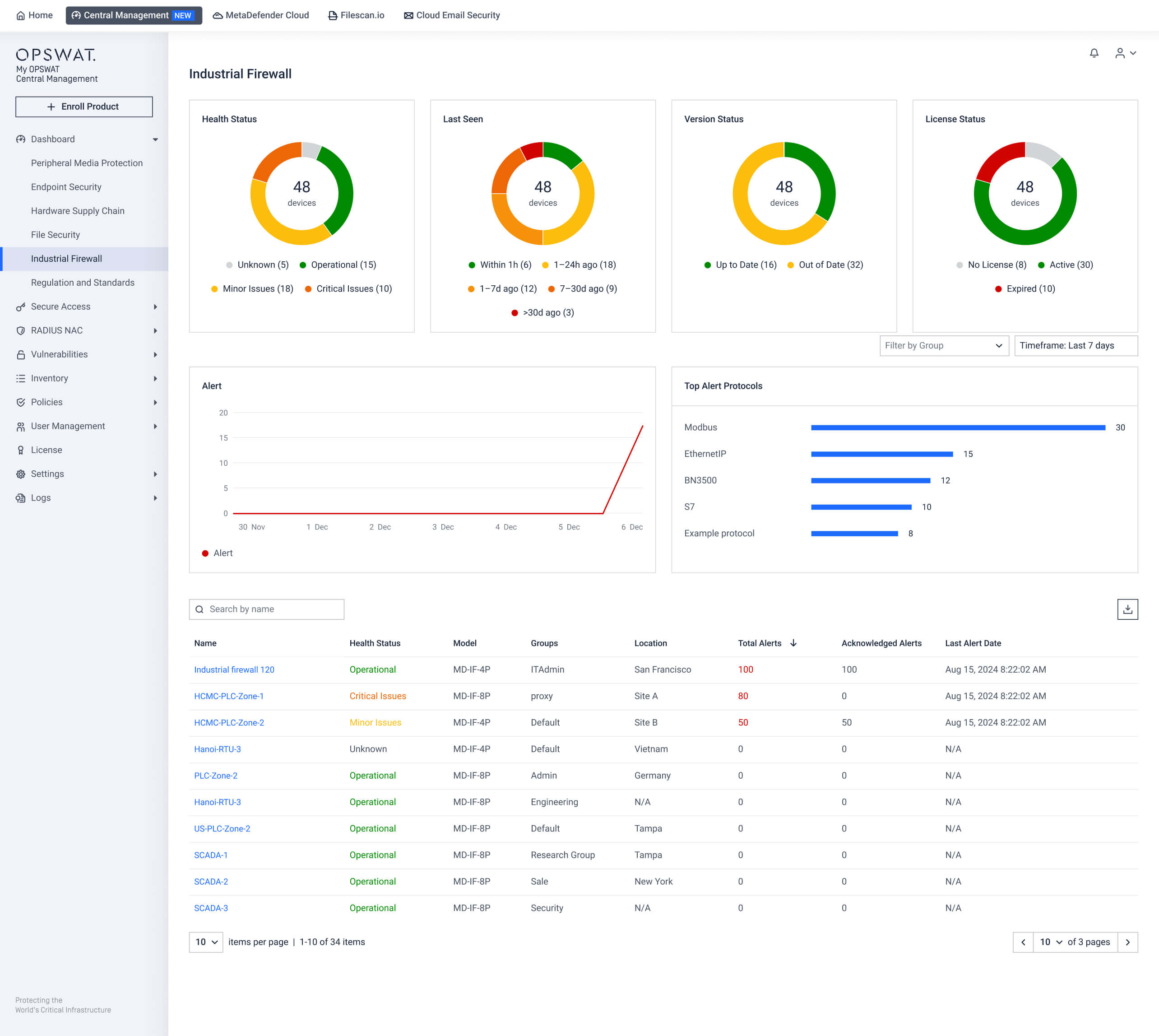Click the notification bell icon

1094,53
